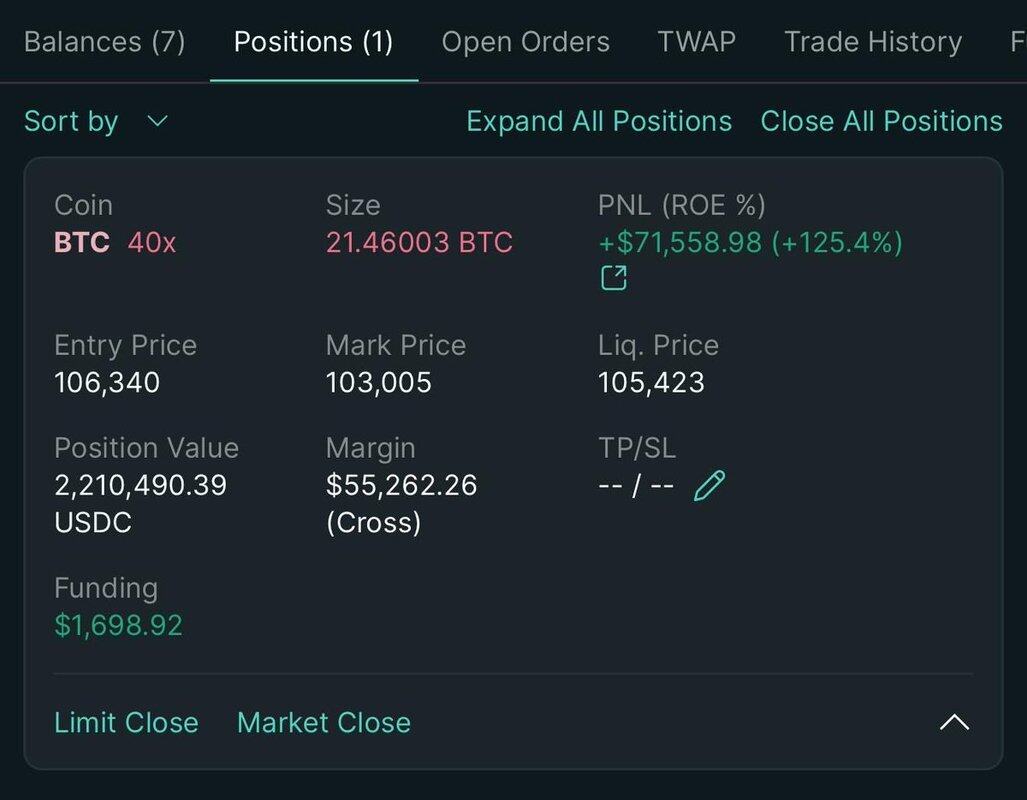Click the 21.46003 BTC size value

(x=419, y=243)
